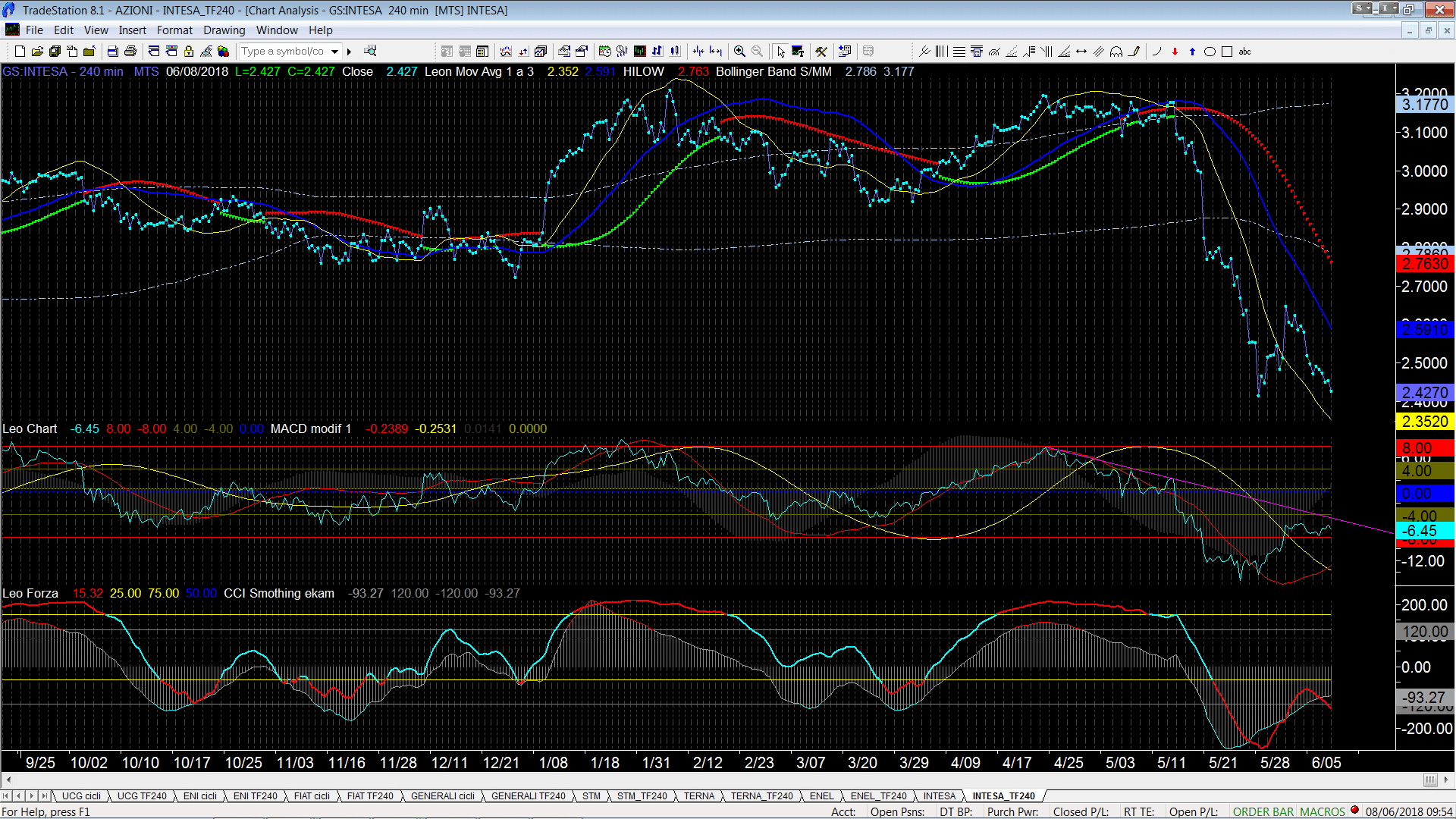Image resolution: width=1456 pixels, height=819 pixels.
Task: Click the colored blocks toolbar icon
Action: tap(223, 52)
